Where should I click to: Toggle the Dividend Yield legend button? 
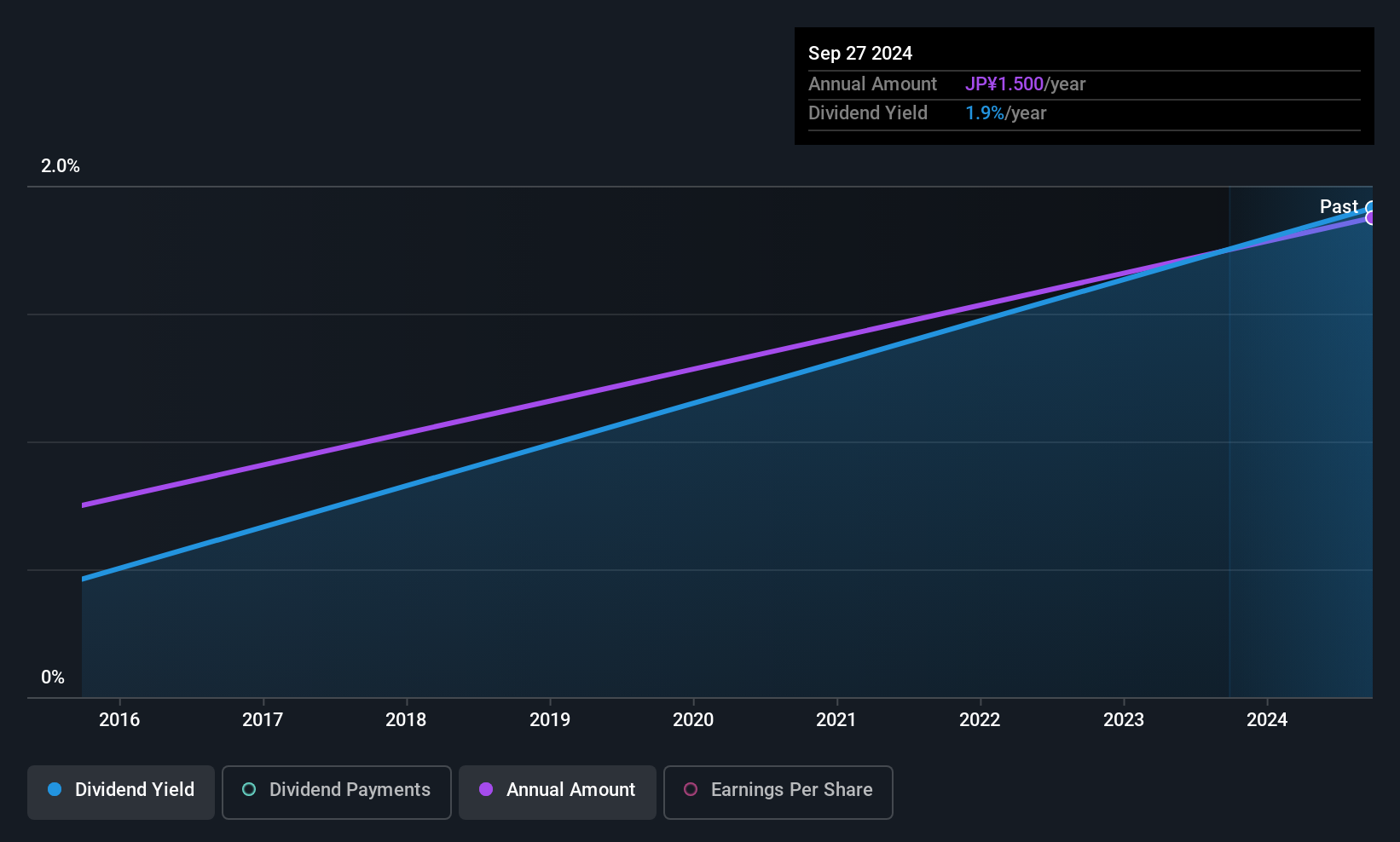click(121, 792)
